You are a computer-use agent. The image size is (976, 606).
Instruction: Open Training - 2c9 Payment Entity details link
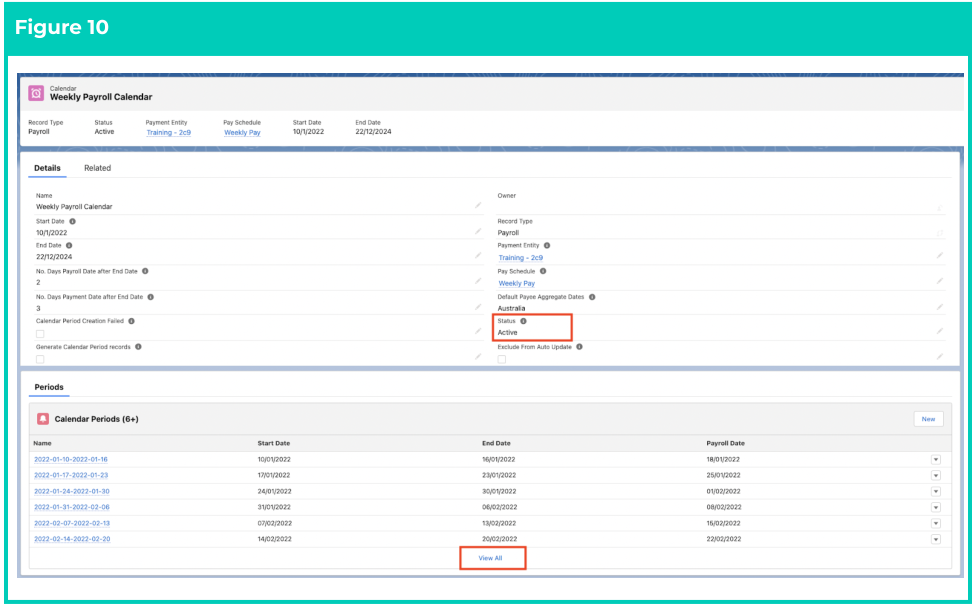[x=520, y=258]
